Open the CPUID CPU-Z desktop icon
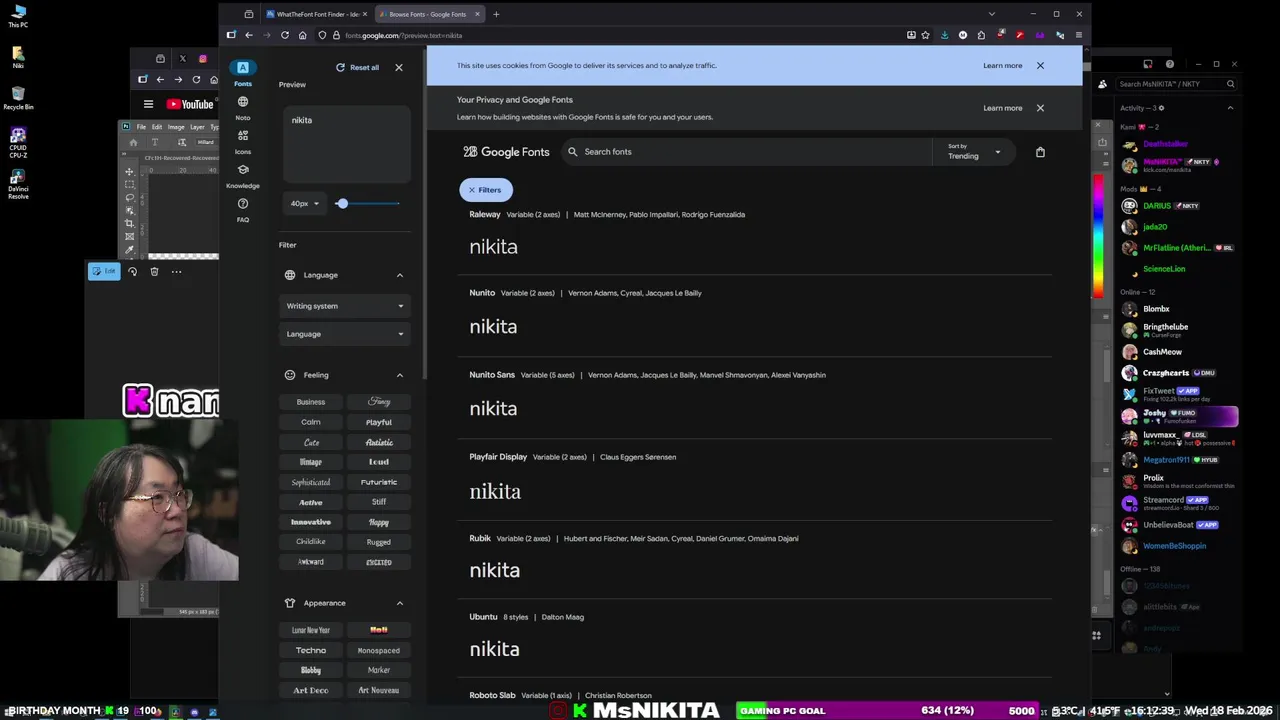The height and width of the screenshot is (720, 1280). [x=18, y=141]
